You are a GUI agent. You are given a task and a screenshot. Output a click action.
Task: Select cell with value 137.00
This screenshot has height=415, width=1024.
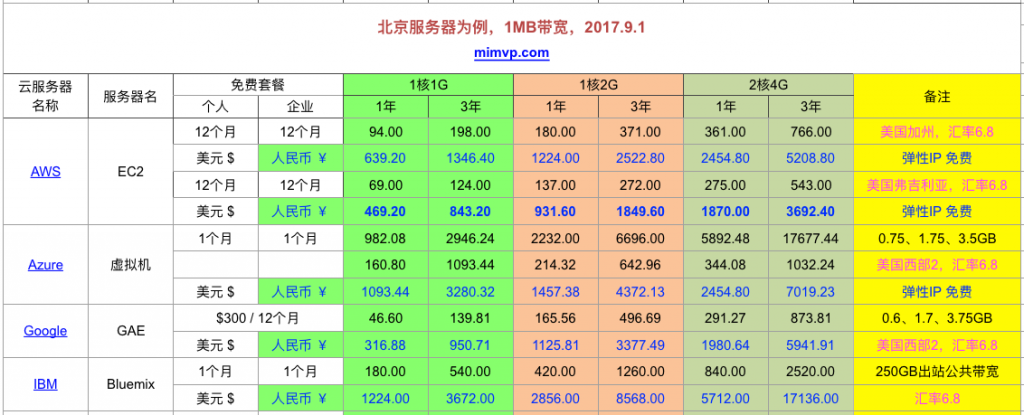[x=556, y=185]
